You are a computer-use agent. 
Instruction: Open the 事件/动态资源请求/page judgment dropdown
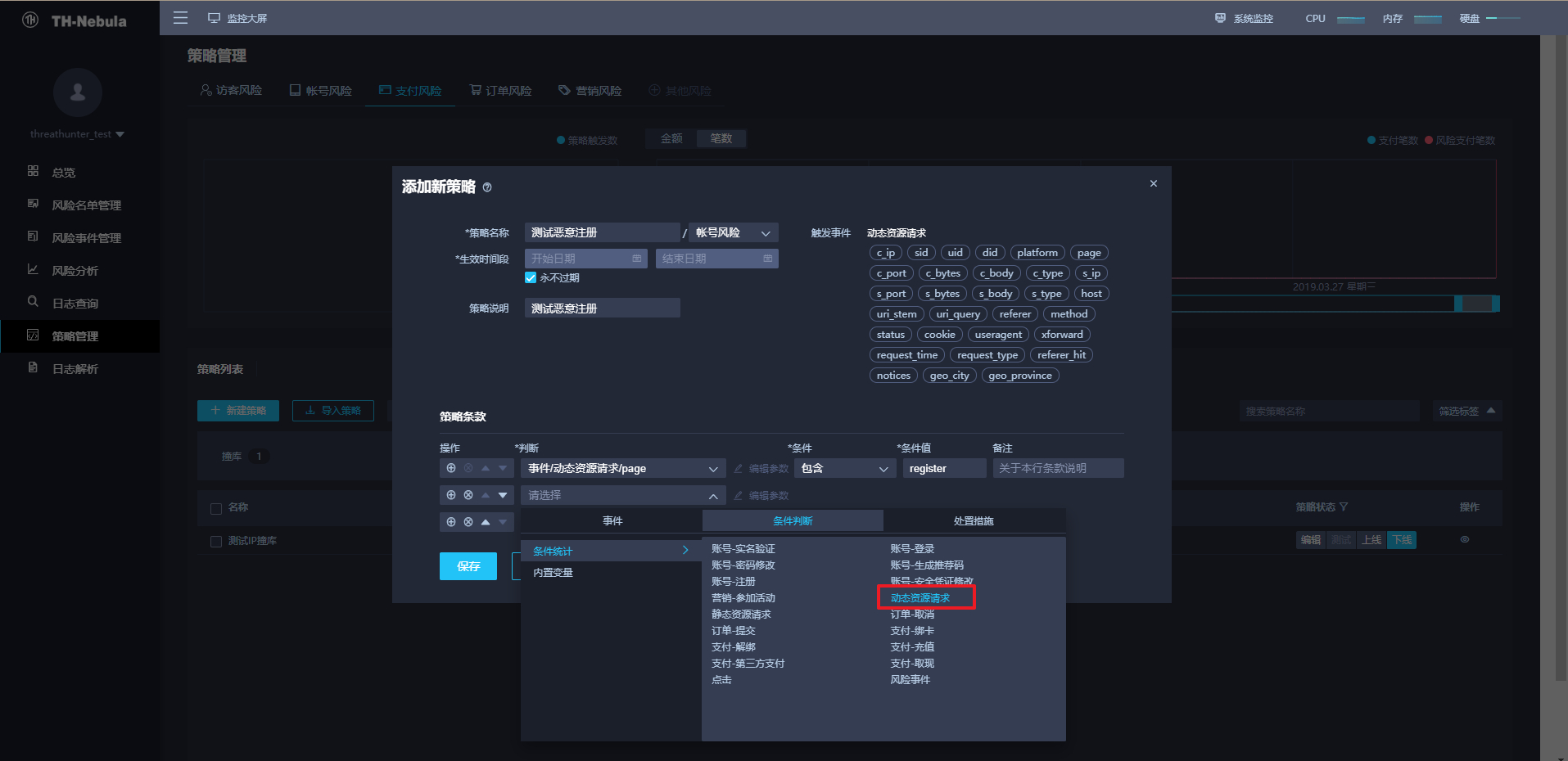point(622,469)
